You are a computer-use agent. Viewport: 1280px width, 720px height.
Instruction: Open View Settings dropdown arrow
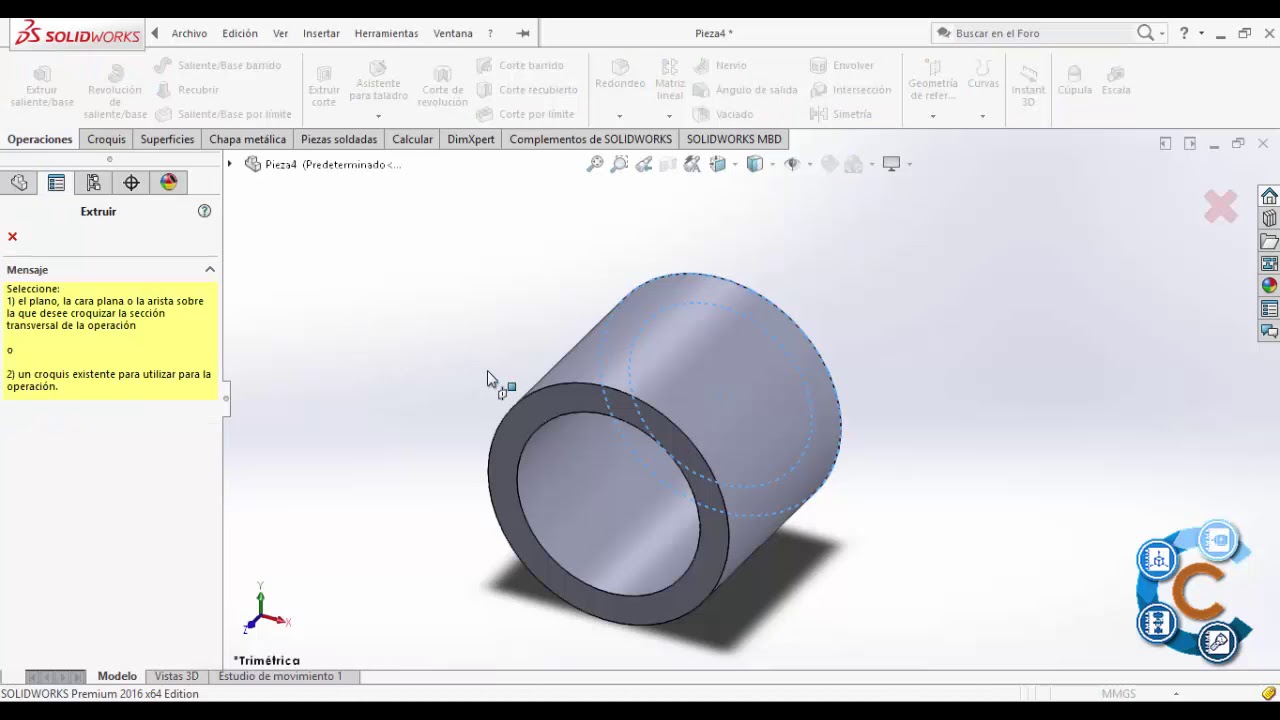909,164
